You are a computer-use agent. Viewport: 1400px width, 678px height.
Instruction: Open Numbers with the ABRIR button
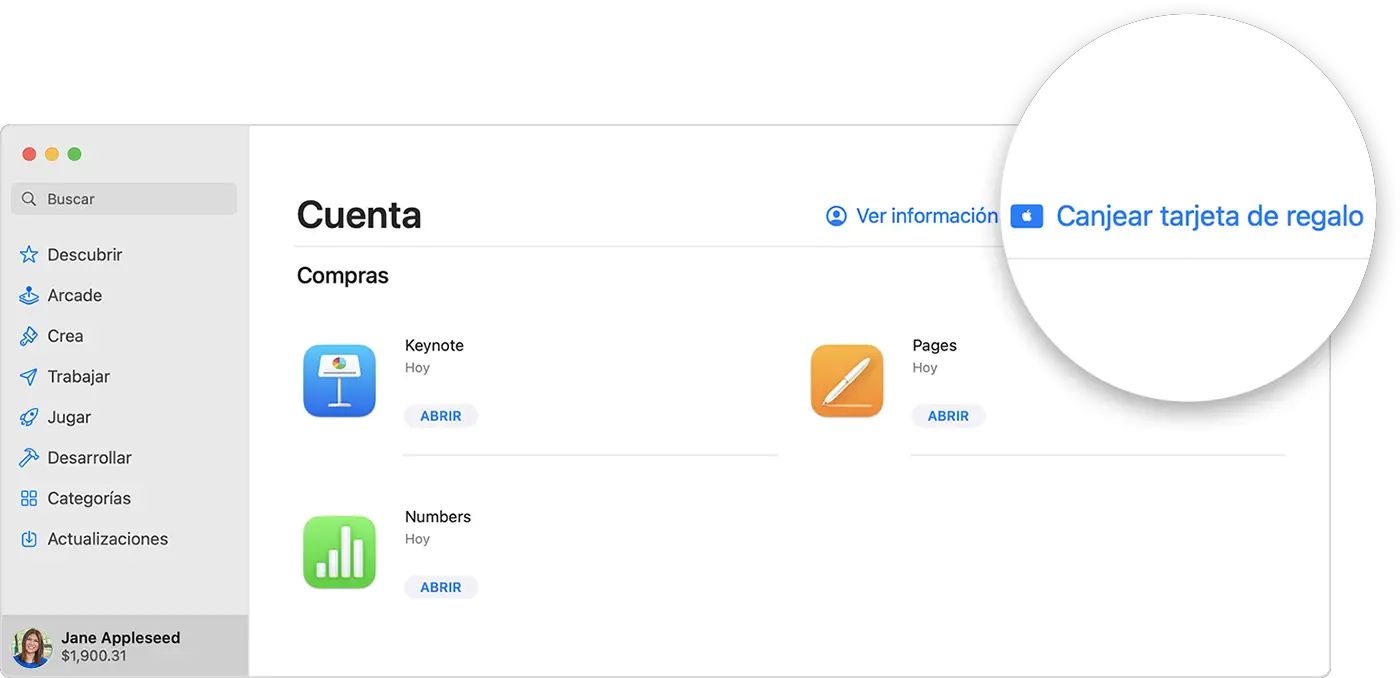tap(441, 587)
